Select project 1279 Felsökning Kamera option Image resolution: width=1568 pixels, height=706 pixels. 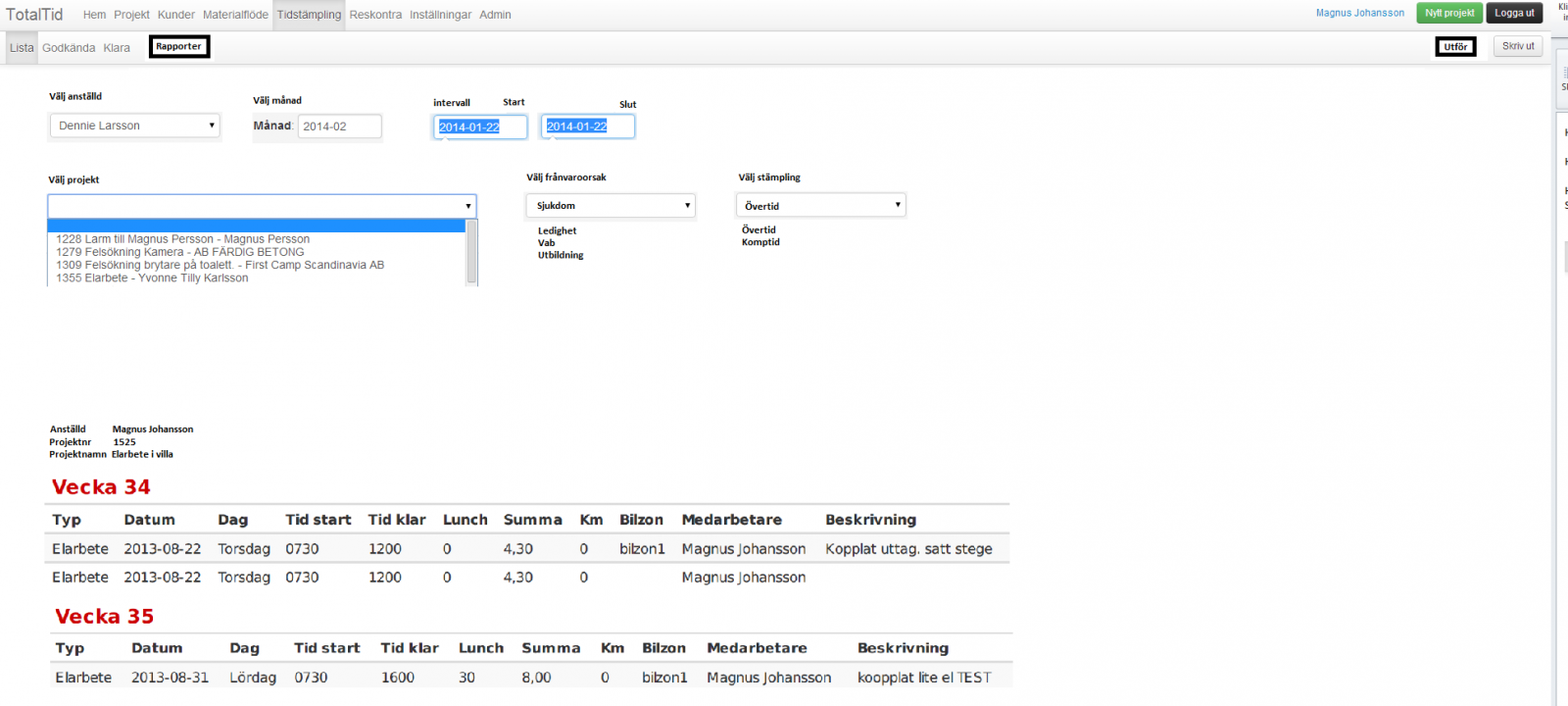click(179, 252)
